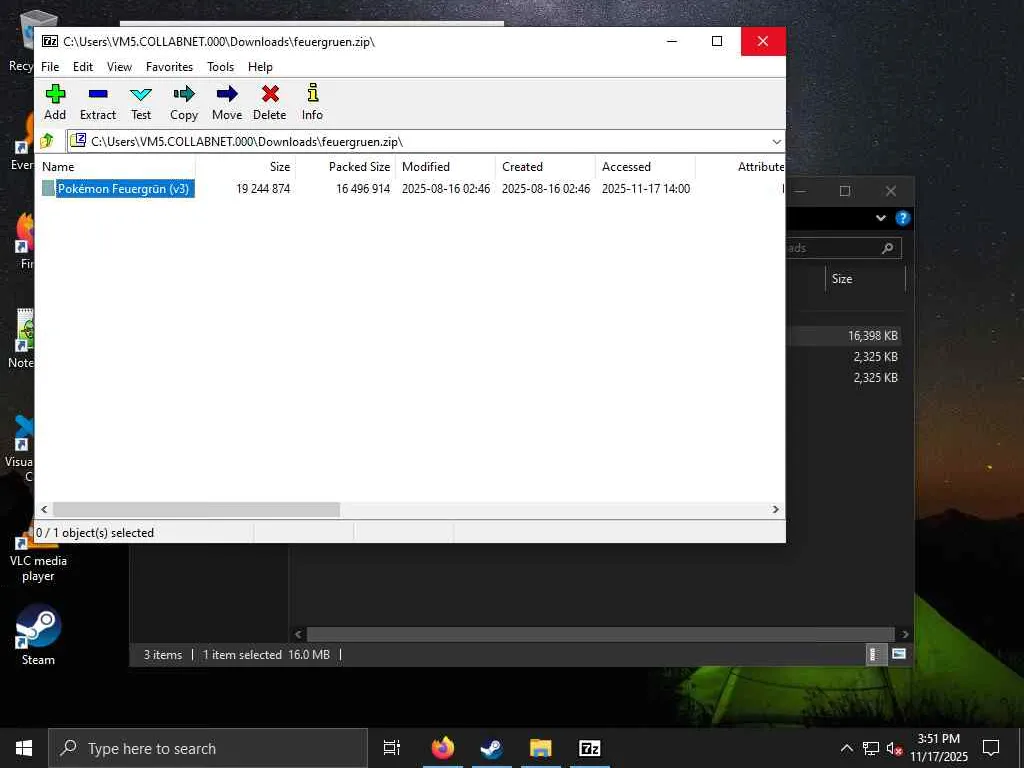Click the accessed date 2025-11-17 14:00
Viewport: 1024px width, 768px height.
[645, 189]
